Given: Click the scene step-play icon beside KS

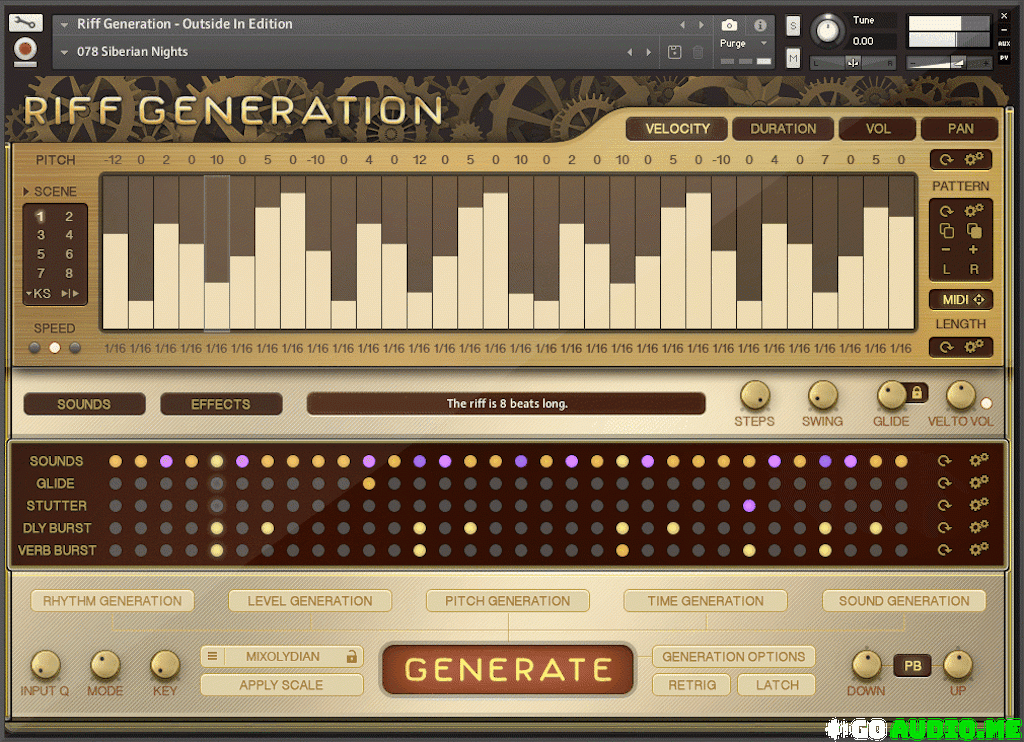Looking at the screenshot, I should coord(70,294).
